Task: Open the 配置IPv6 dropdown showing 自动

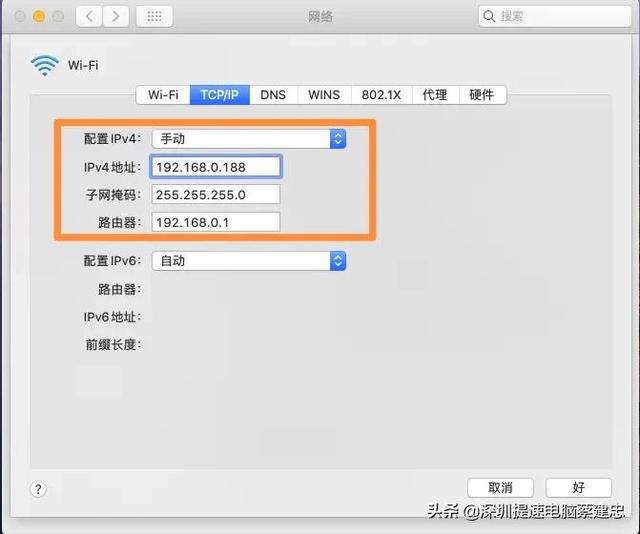Action: [249, 261]
